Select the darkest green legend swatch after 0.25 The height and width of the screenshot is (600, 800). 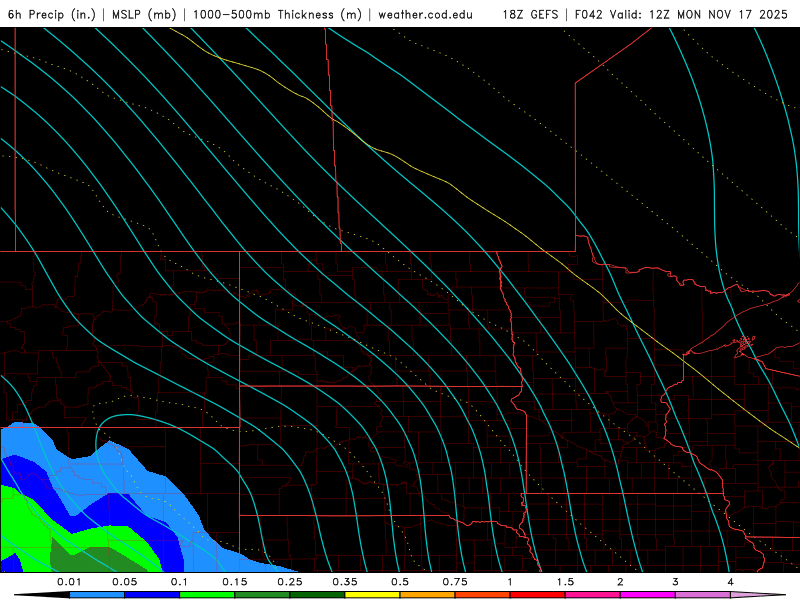tap(317, 595)
